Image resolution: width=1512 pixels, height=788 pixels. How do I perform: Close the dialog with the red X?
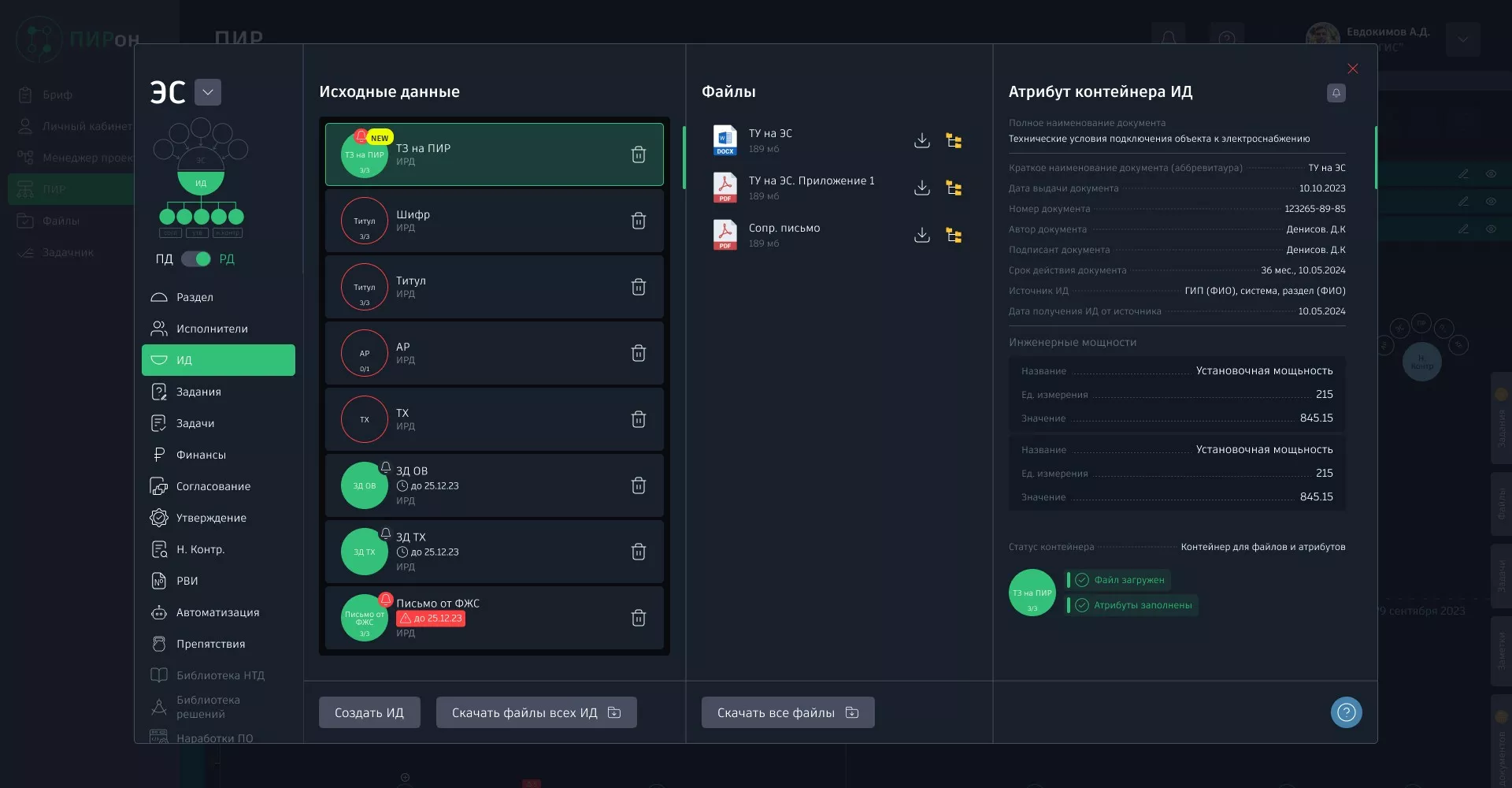[1352, 69]
